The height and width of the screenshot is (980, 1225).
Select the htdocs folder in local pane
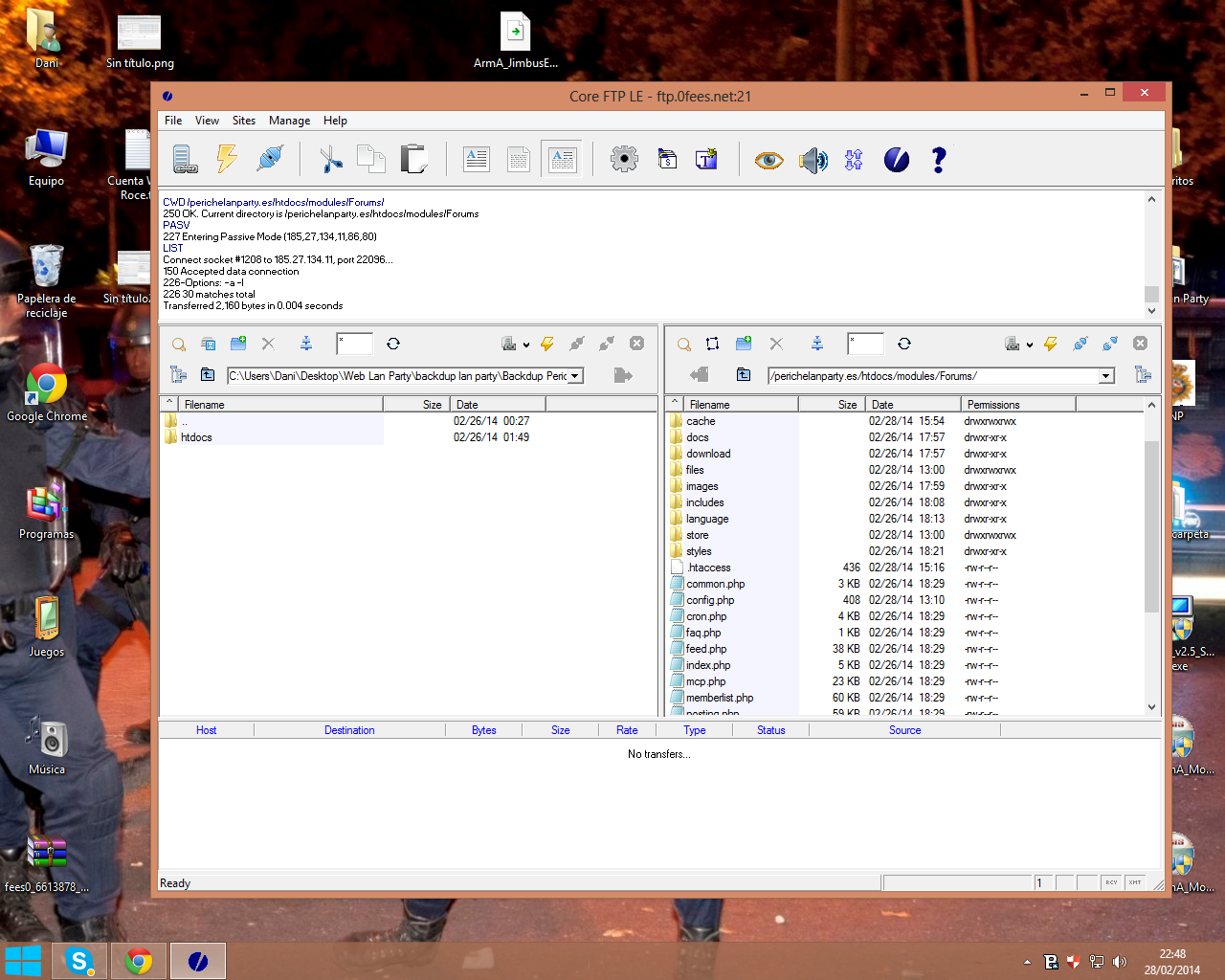click(x=196, y=437)
